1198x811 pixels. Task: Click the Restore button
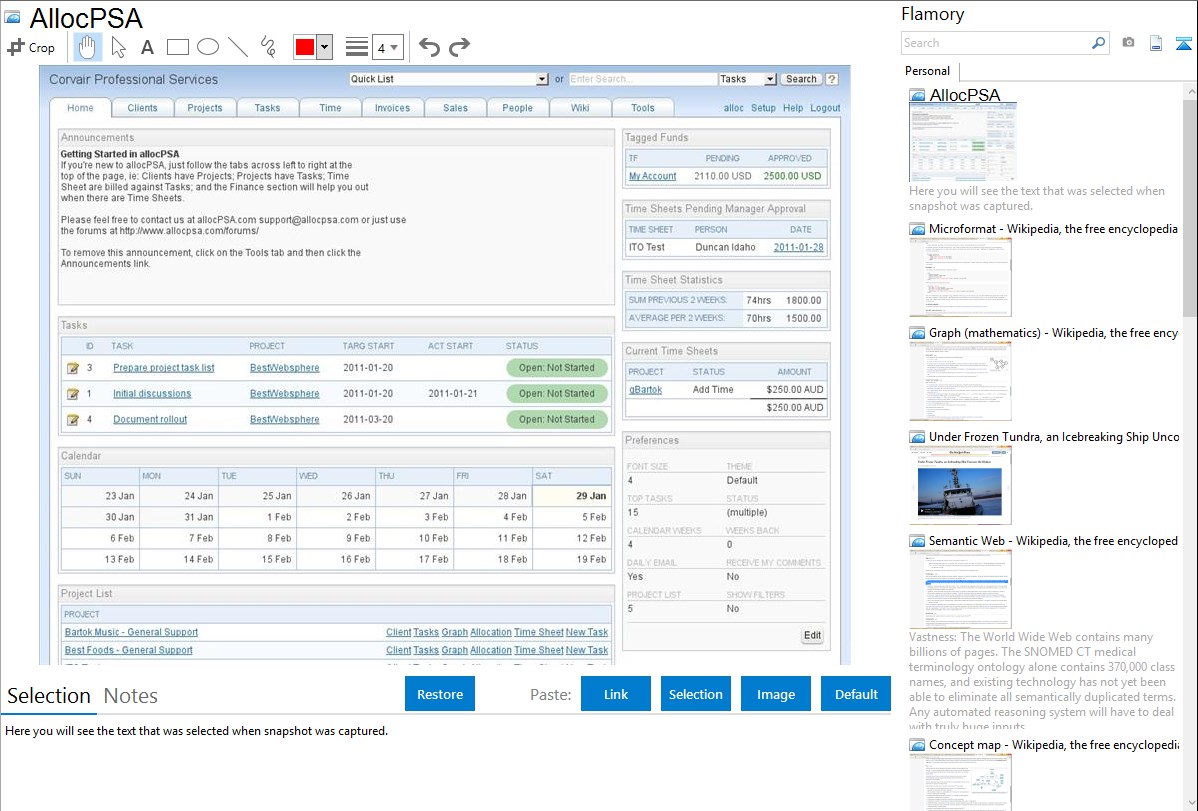point(440,694)
